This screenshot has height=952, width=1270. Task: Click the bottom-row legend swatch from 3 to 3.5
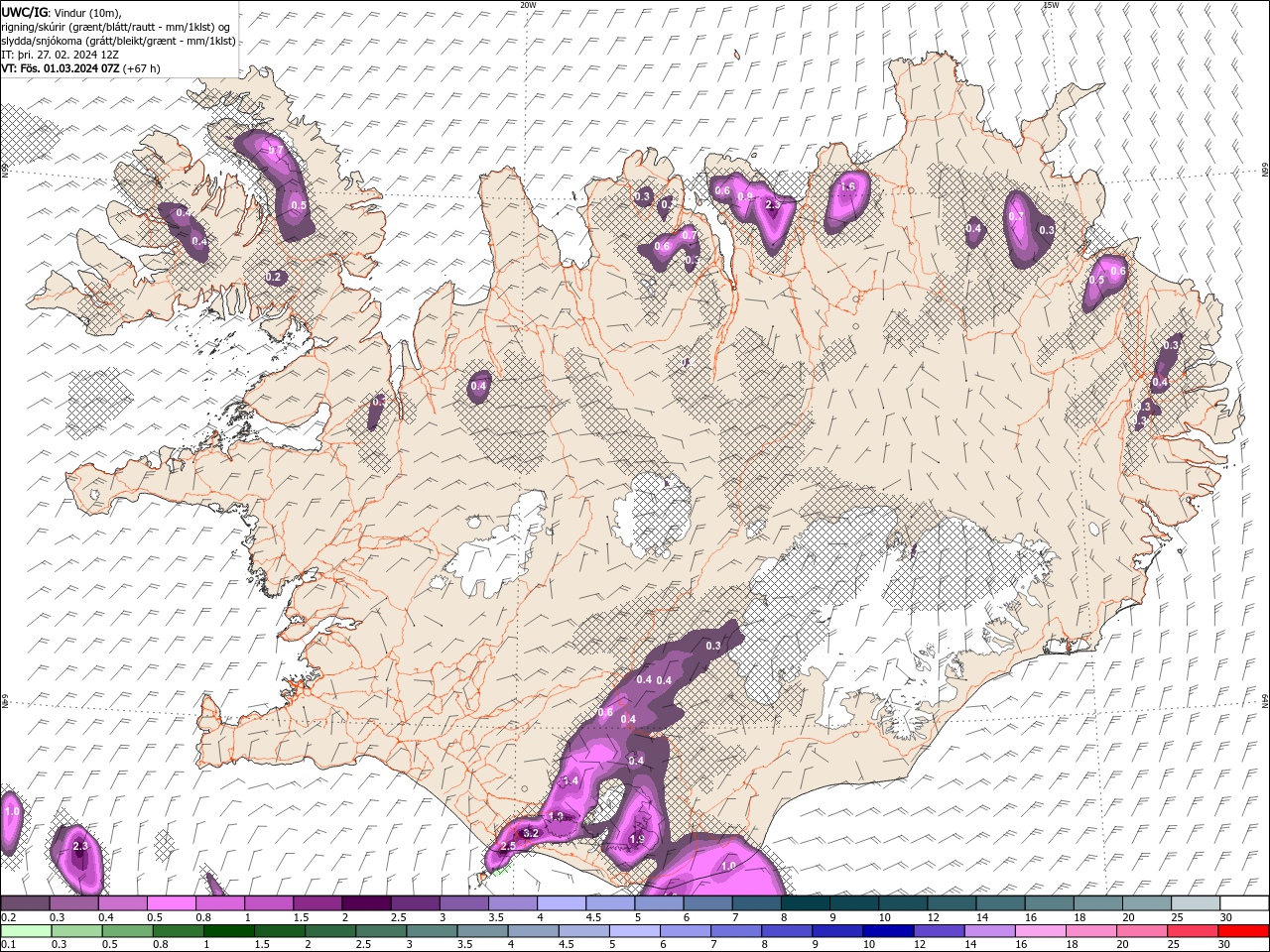point(431,931)
